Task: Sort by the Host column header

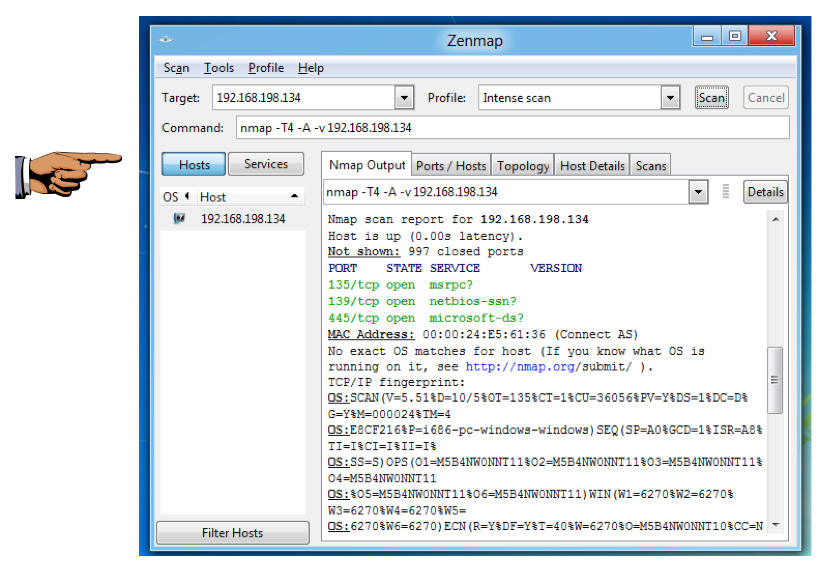Action: (250, 197)
